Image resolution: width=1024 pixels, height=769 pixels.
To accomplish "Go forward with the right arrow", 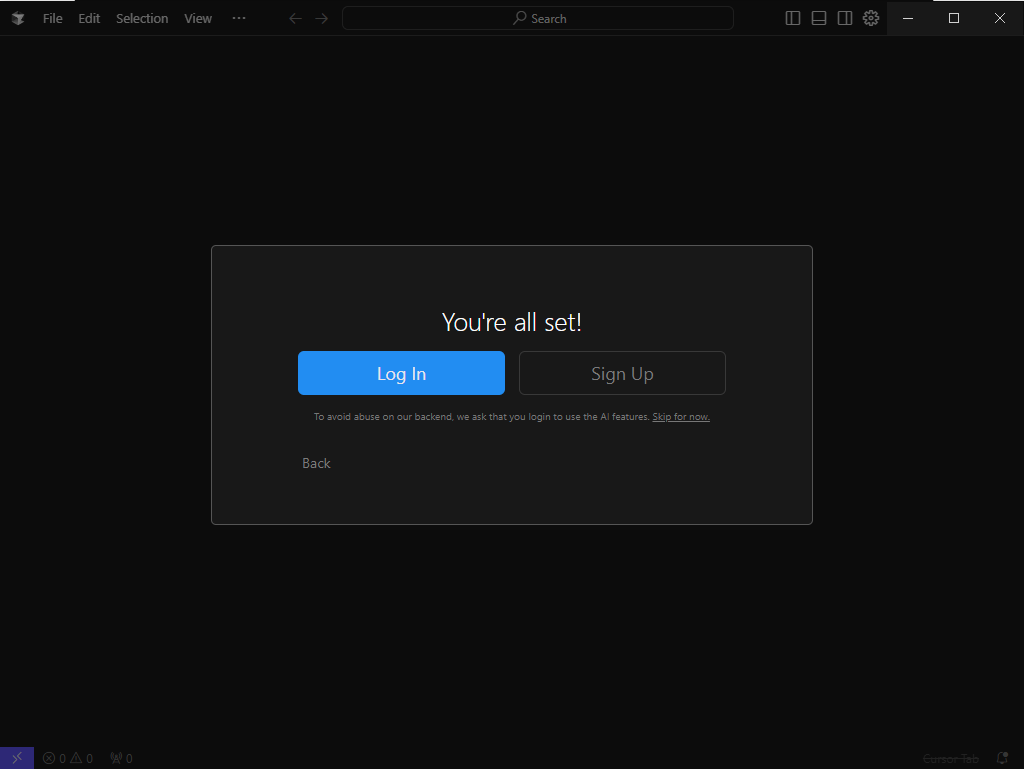I will 322,18.
